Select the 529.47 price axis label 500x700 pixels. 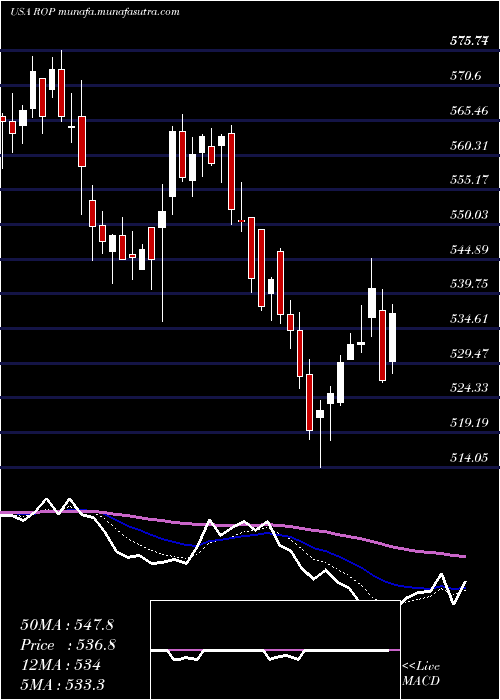(x=469, y=354)
